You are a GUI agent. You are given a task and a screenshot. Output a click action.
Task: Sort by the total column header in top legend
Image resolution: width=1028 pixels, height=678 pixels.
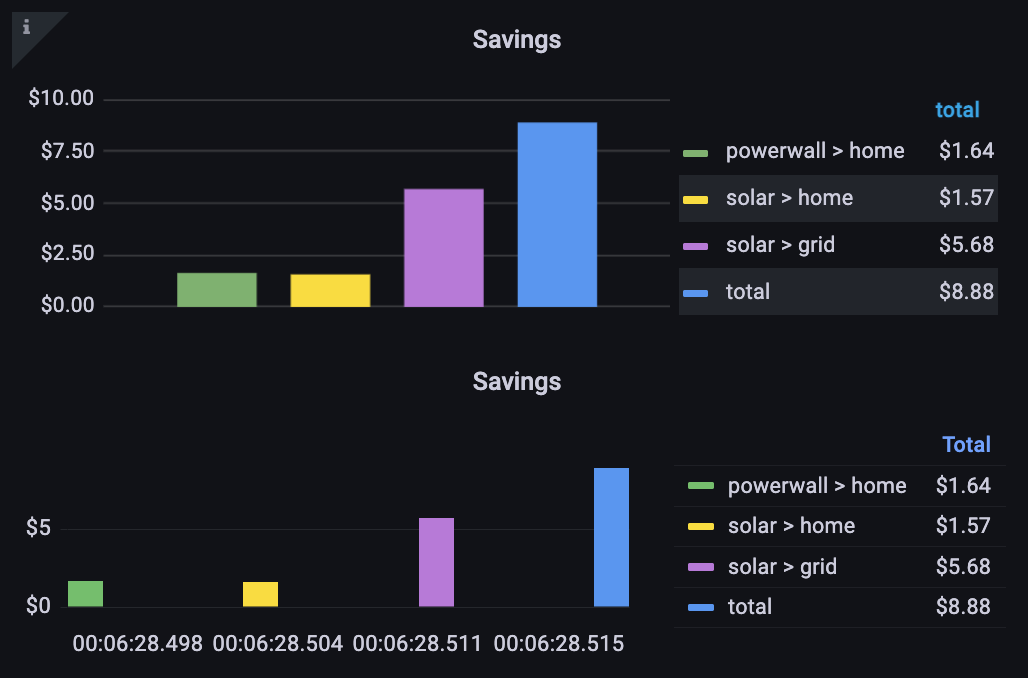click(957, 110)
